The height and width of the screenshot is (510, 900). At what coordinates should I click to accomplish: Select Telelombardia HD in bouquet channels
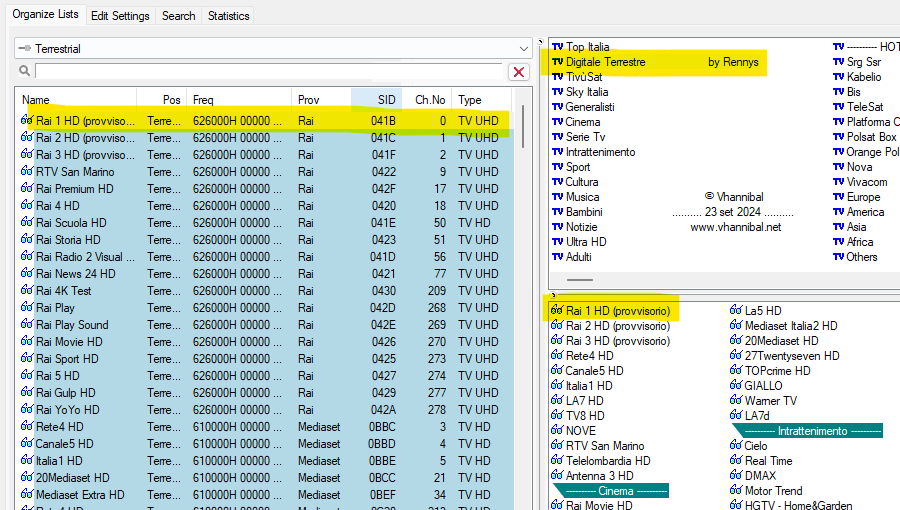pyautogui.click(x=608, y=461)
